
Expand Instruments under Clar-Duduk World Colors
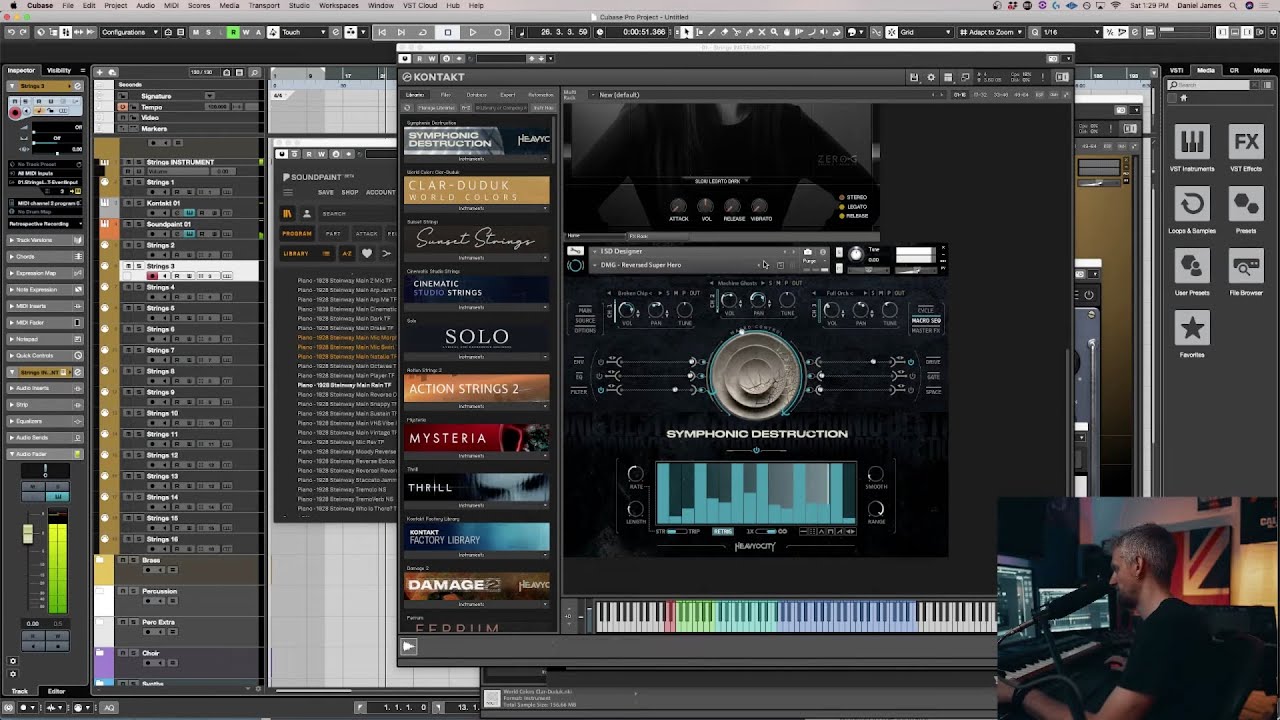[477, 208]
